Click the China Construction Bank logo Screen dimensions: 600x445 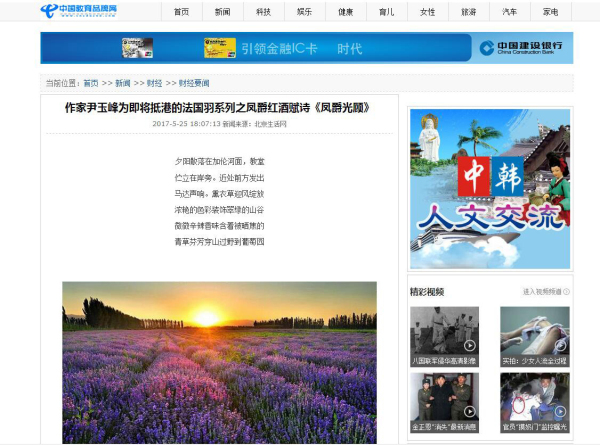(x=521, y=48)
